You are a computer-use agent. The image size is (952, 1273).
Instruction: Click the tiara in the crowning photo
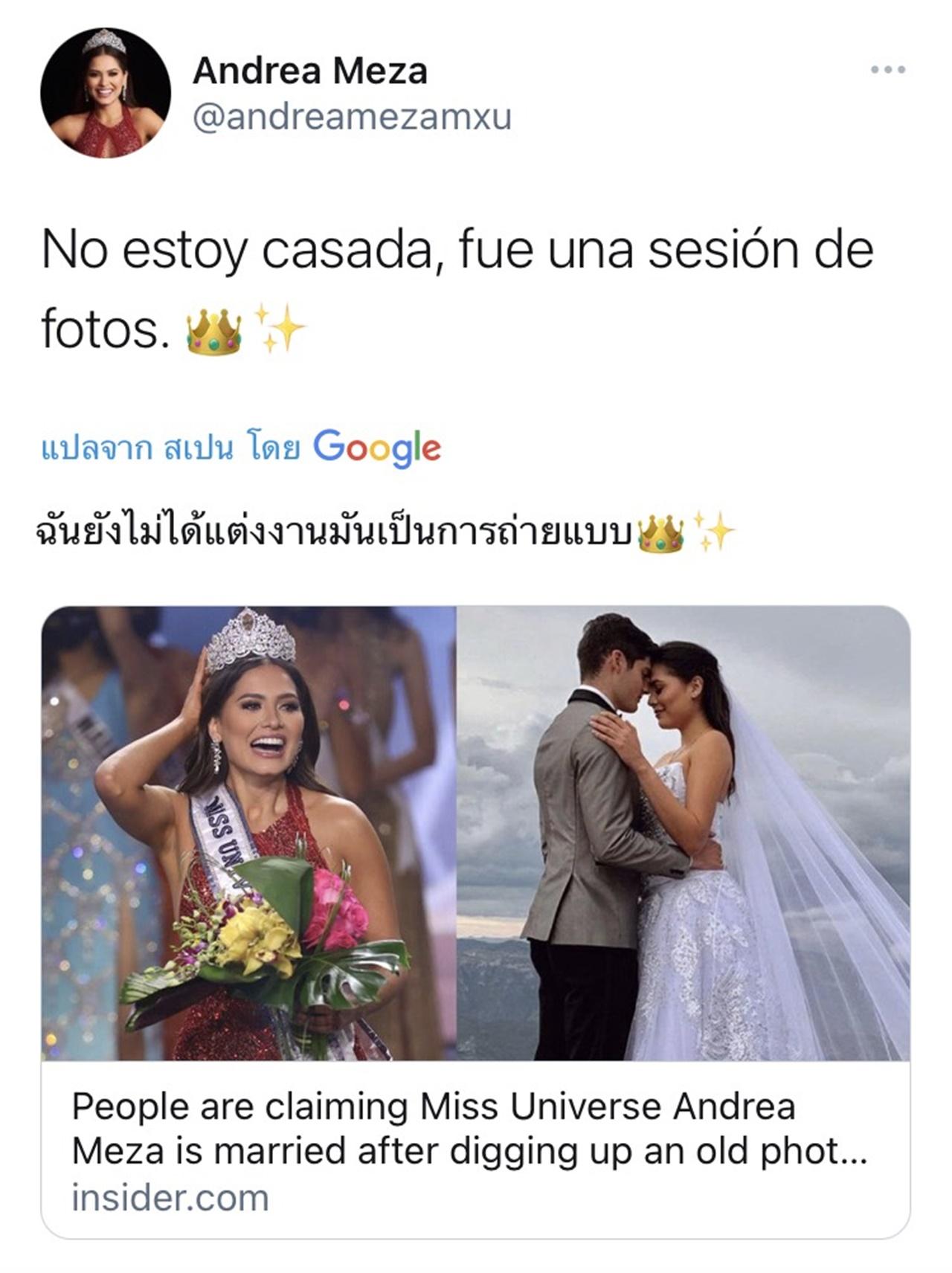point(250,639)
